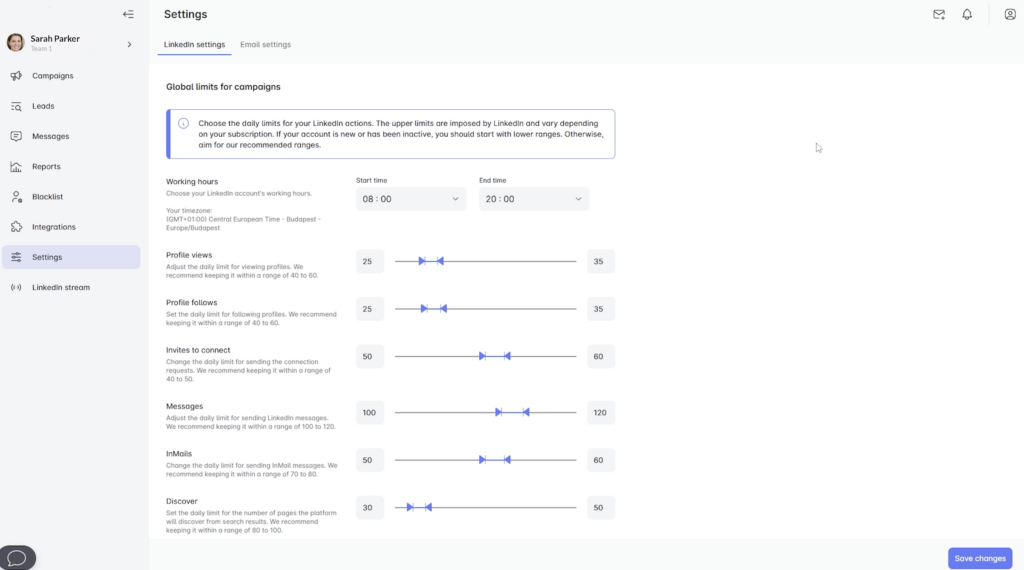Viewport: 1024px width, 570px height.
Task: Open Integrations puzzle icon
Action: 16,227
